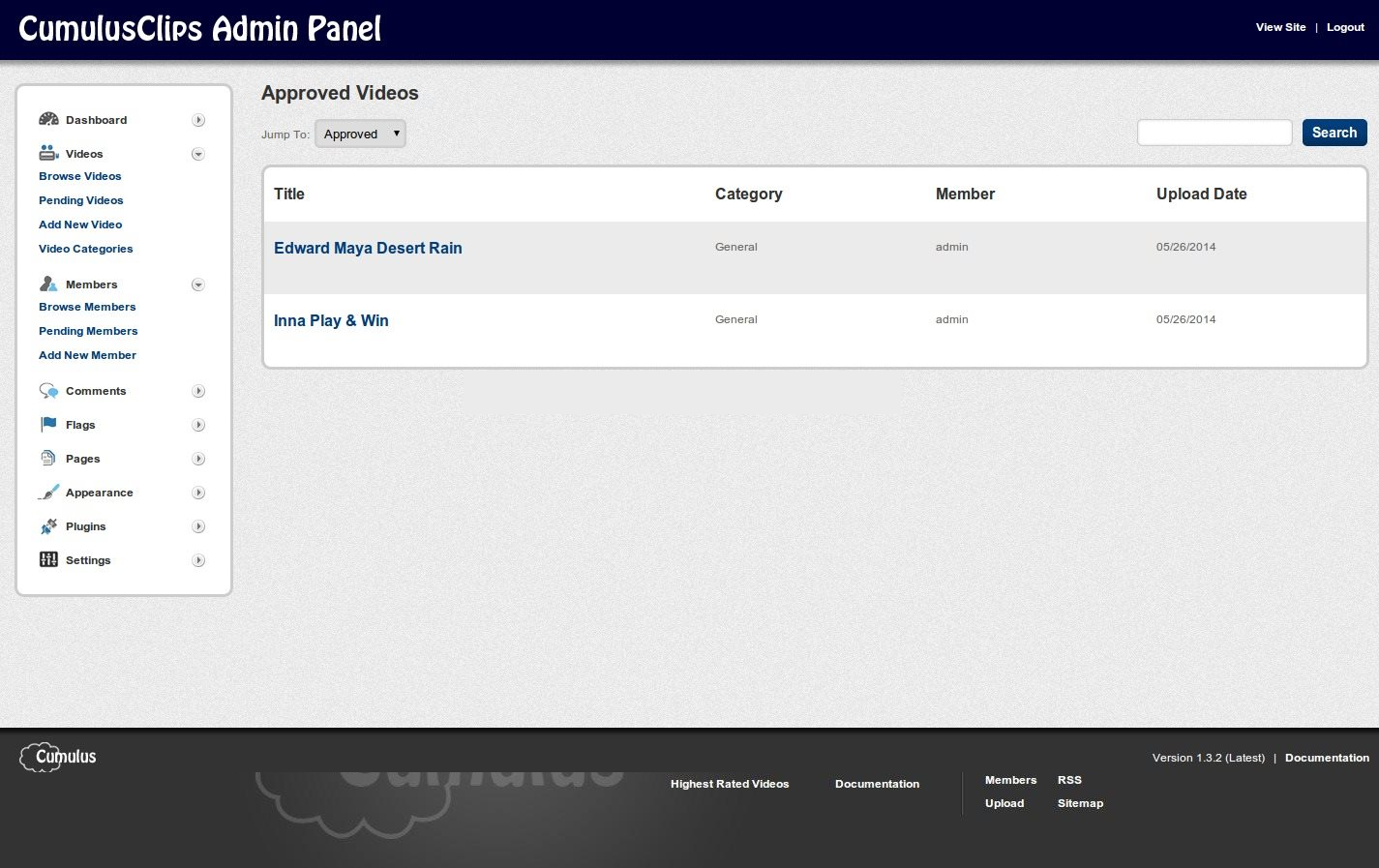Click the Pages document icon
The height and width of the screenshot is (868, 1379).
pos(48,458)
